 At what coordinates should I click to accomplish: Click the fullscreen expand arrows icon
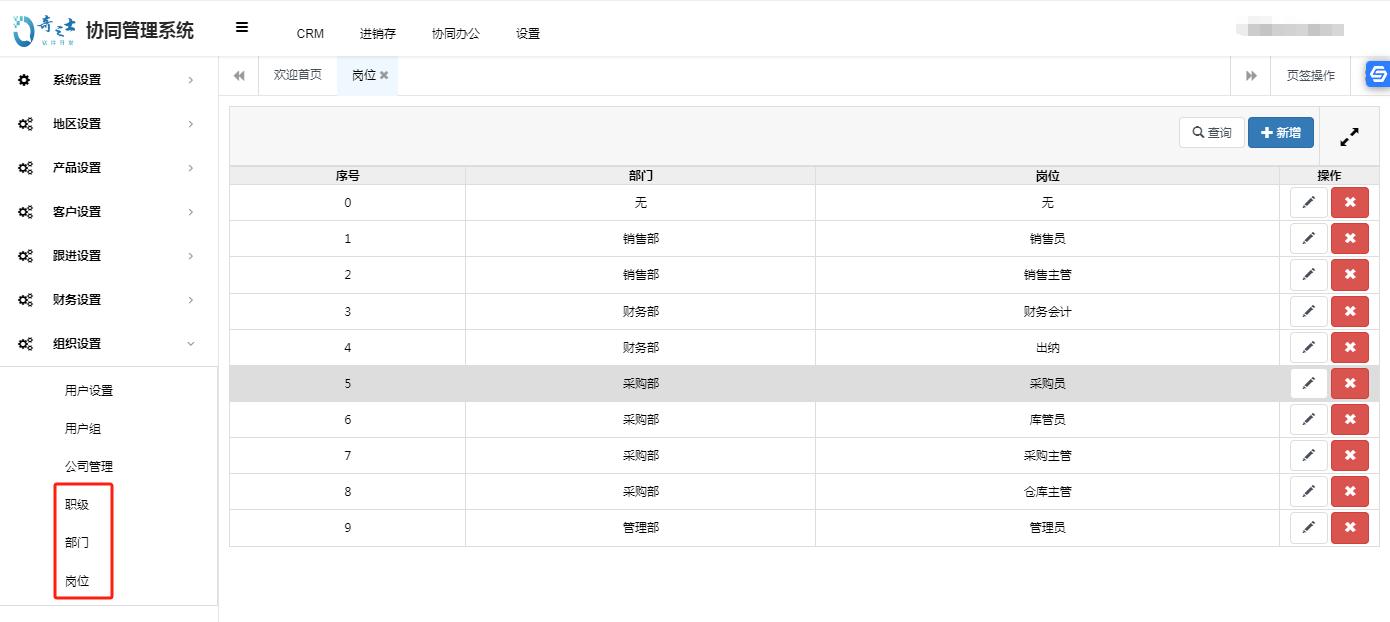coord(1349,137)
